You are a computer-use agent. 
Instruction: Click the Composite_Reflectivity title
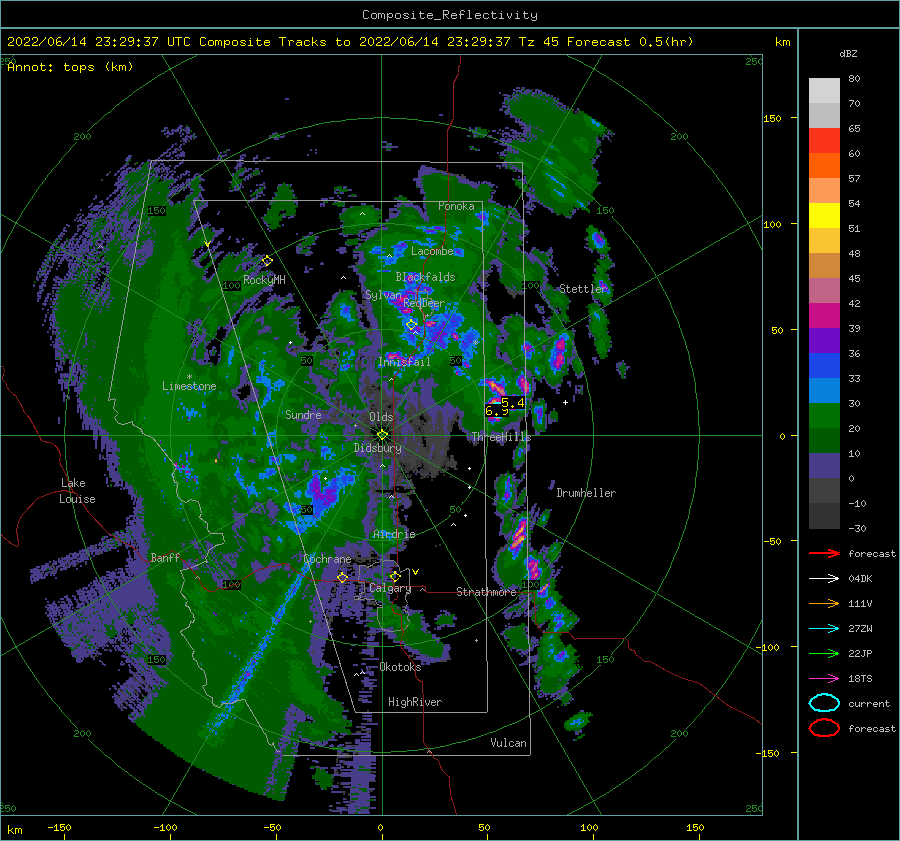click(449, 15)
